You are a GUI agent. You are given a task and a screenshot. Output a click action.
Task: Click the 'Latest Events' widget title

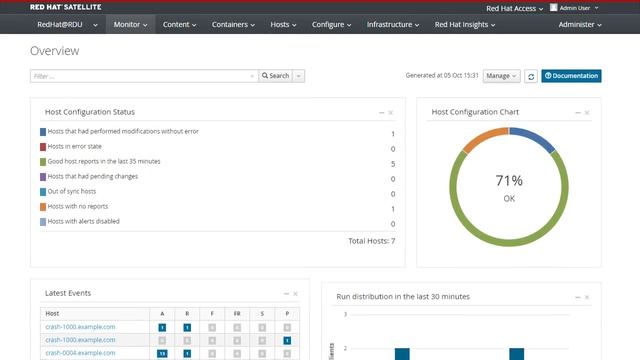[x=68, y=293]
